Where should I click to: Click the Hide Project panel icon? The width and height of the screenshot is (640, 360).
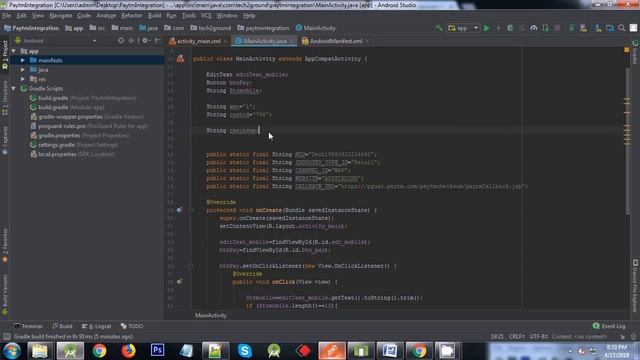(x=158, y=41)
